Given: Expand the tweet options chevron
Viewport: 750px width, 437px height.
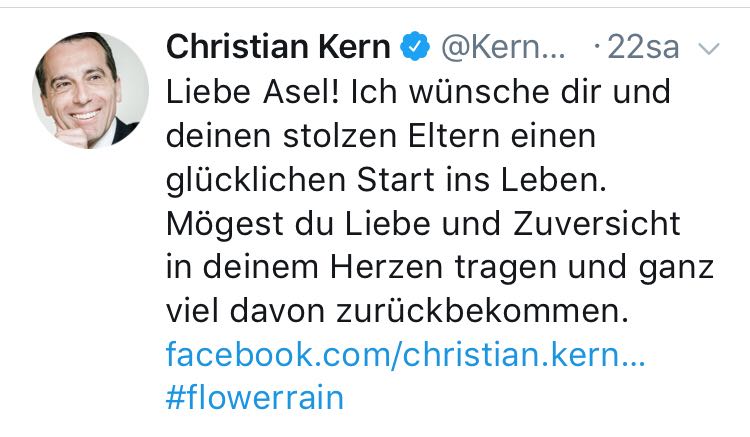Looking at the screenshot, I should pyautogui.click(x=707, y=48).
